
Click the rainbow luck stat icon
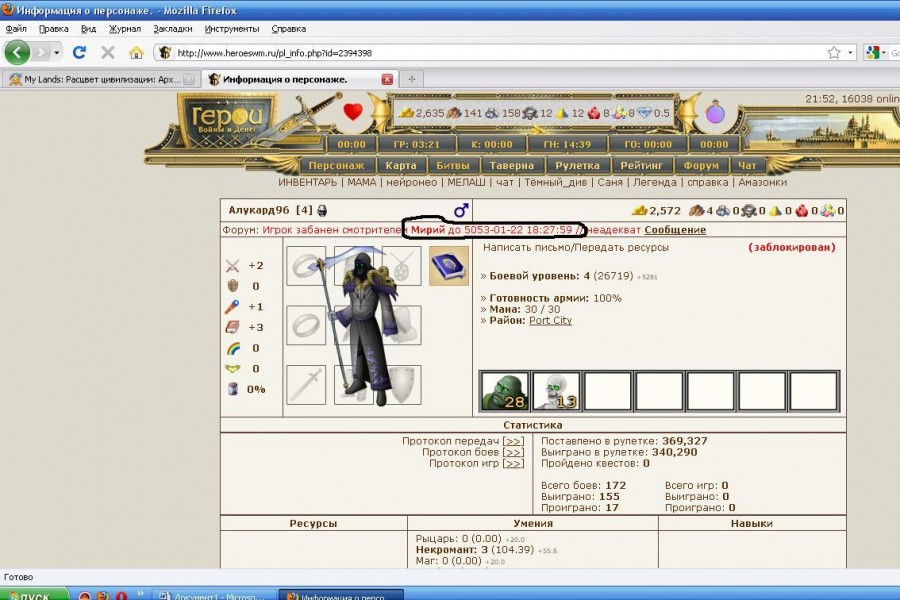point(232,348)
